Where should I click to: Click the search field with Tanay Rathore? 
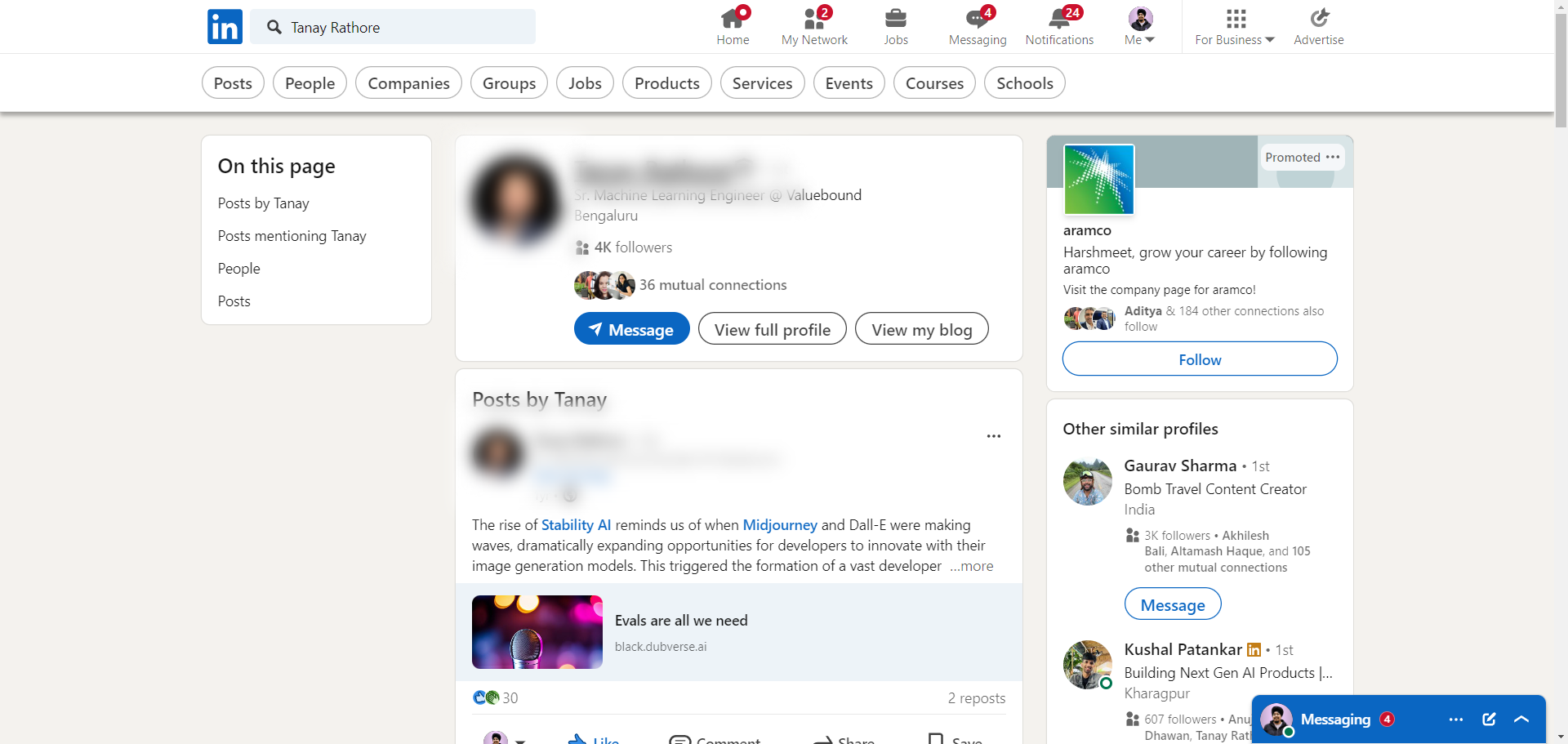393,27
